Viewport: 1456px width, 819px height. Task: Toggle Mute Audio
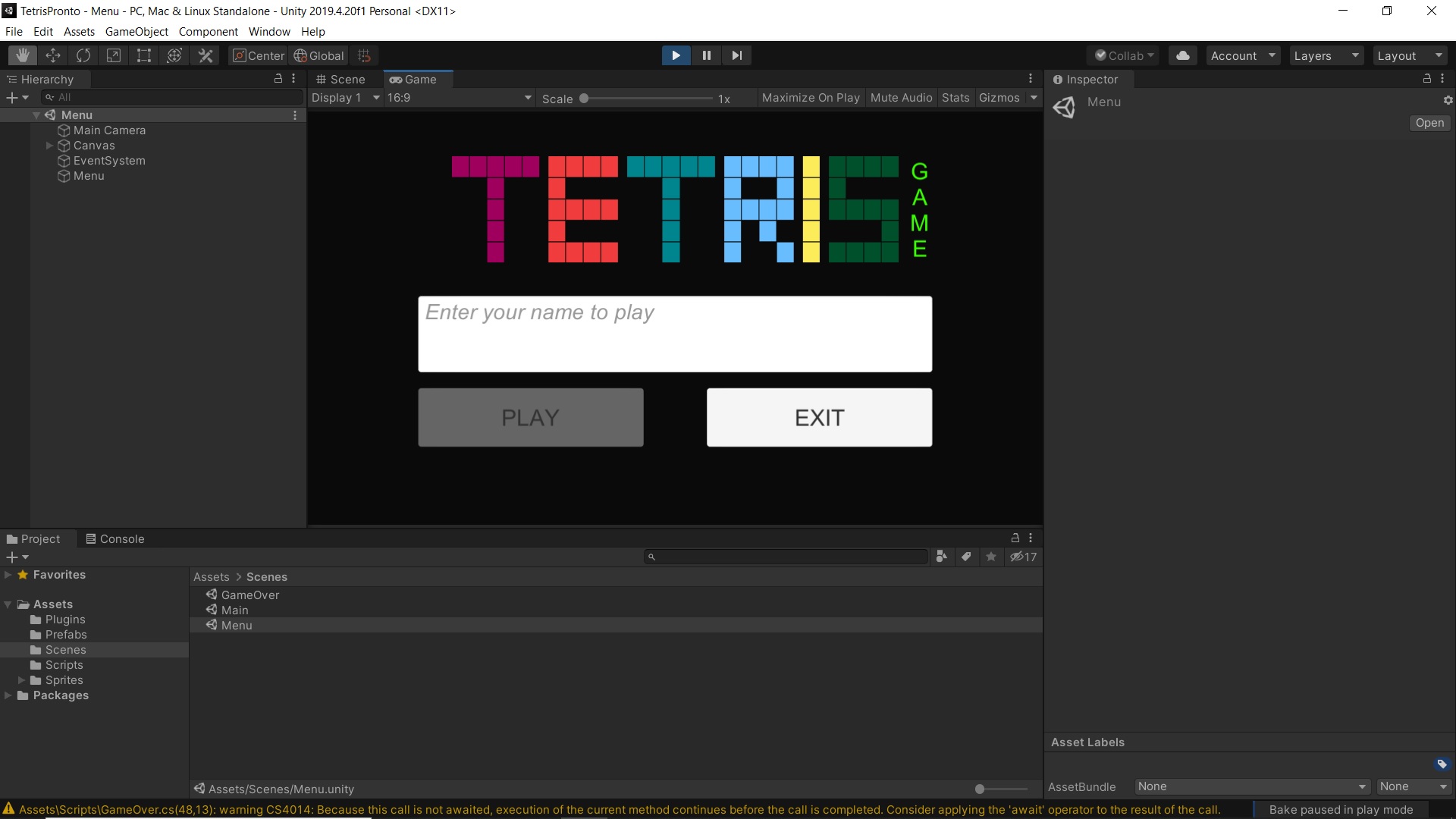click(x=901, y=98)
